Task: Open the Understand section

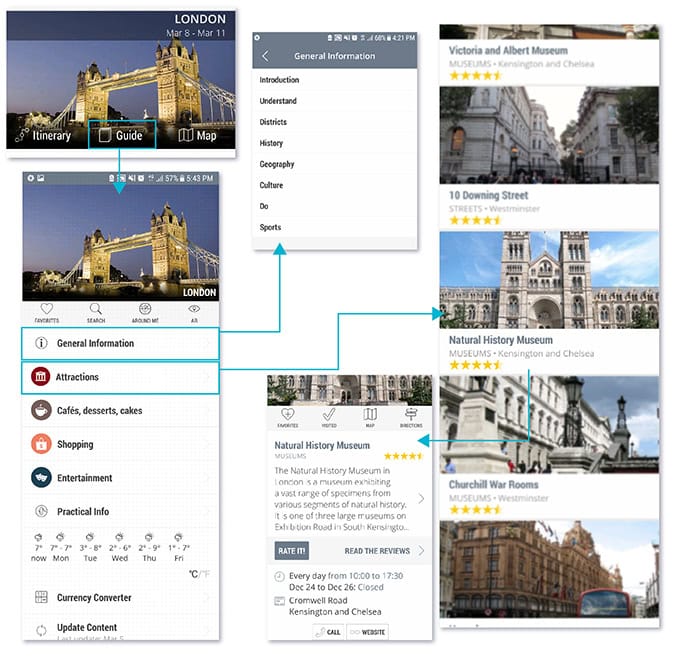Action: click(x=334, y=101)
